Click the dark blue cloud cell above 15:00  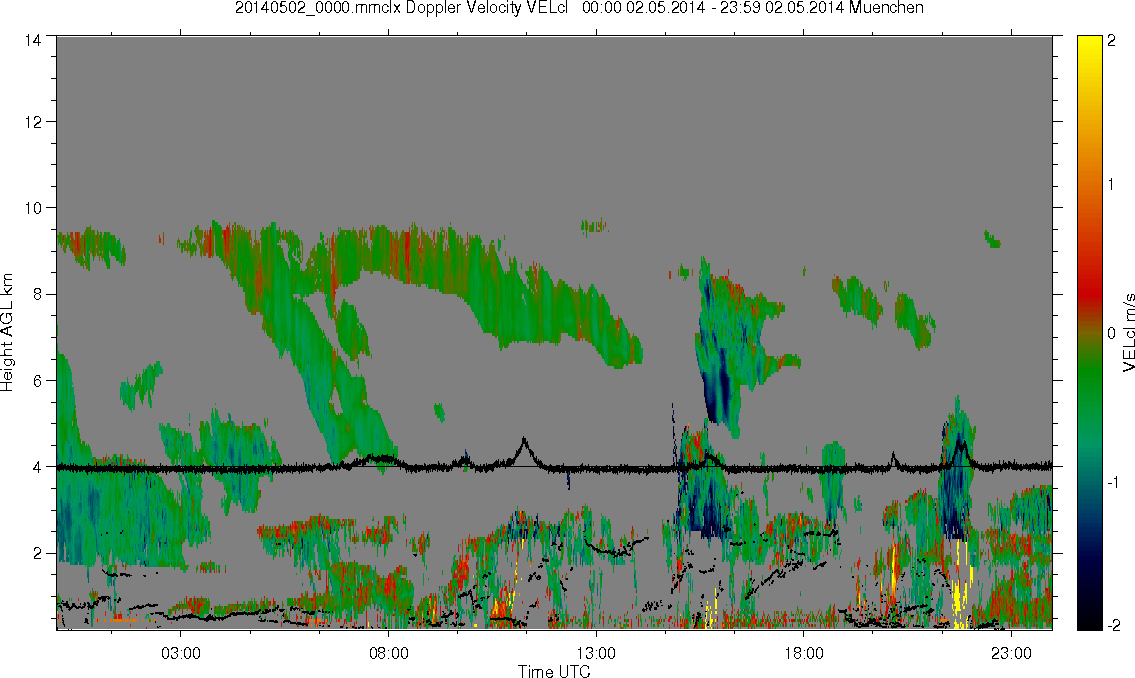click(718, 391)
